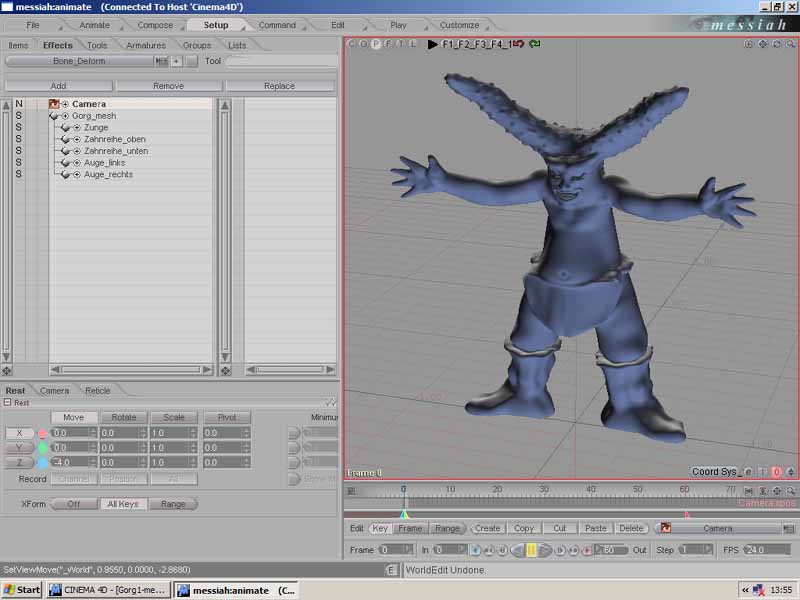Image resolution: width=800 pixels, height=600 pixels.
Task: Click the Create key button
Action: click(x=487, y=528)
